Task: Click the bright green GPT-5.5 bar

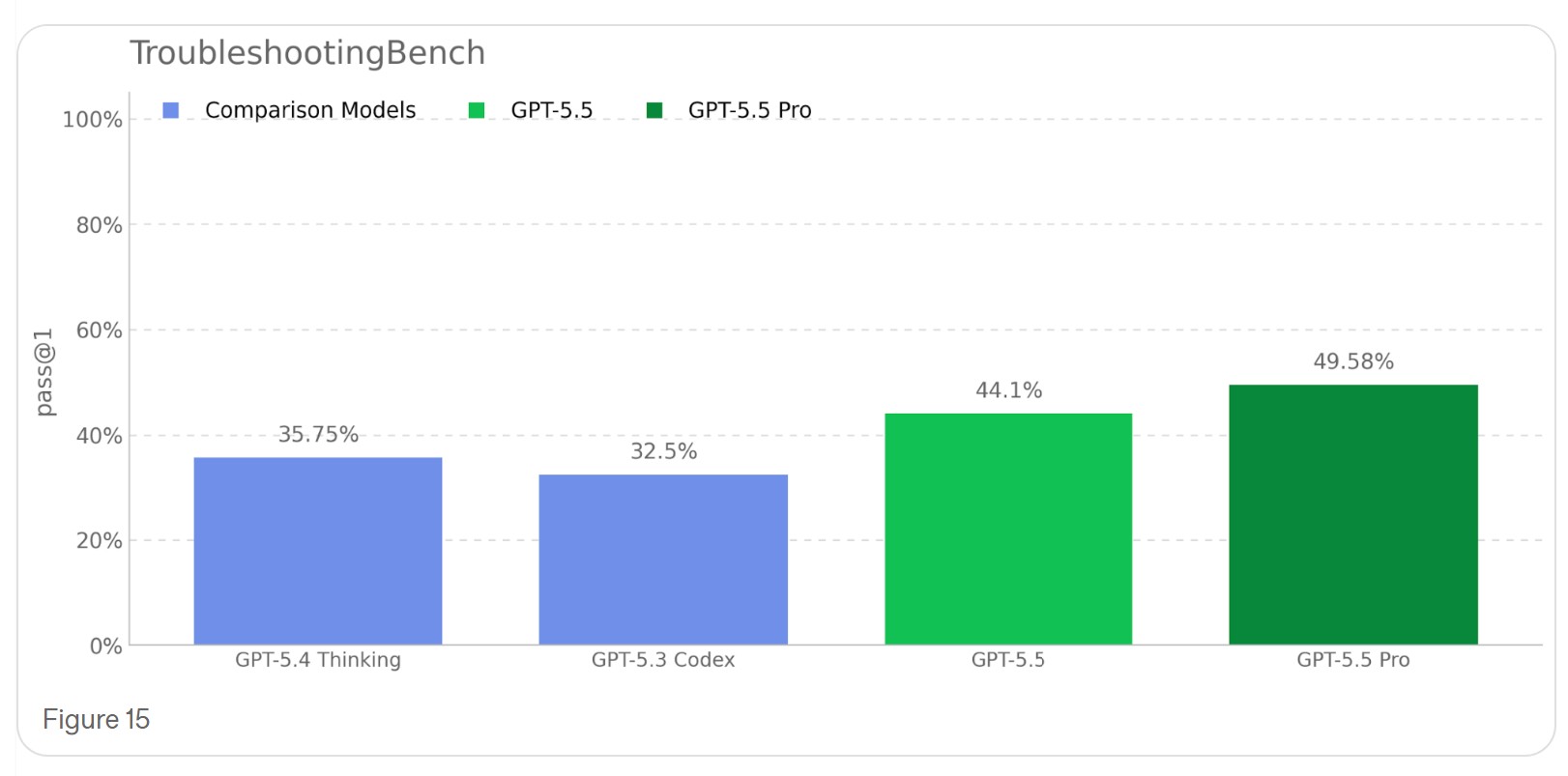Action: click(x=1008, y=529)
